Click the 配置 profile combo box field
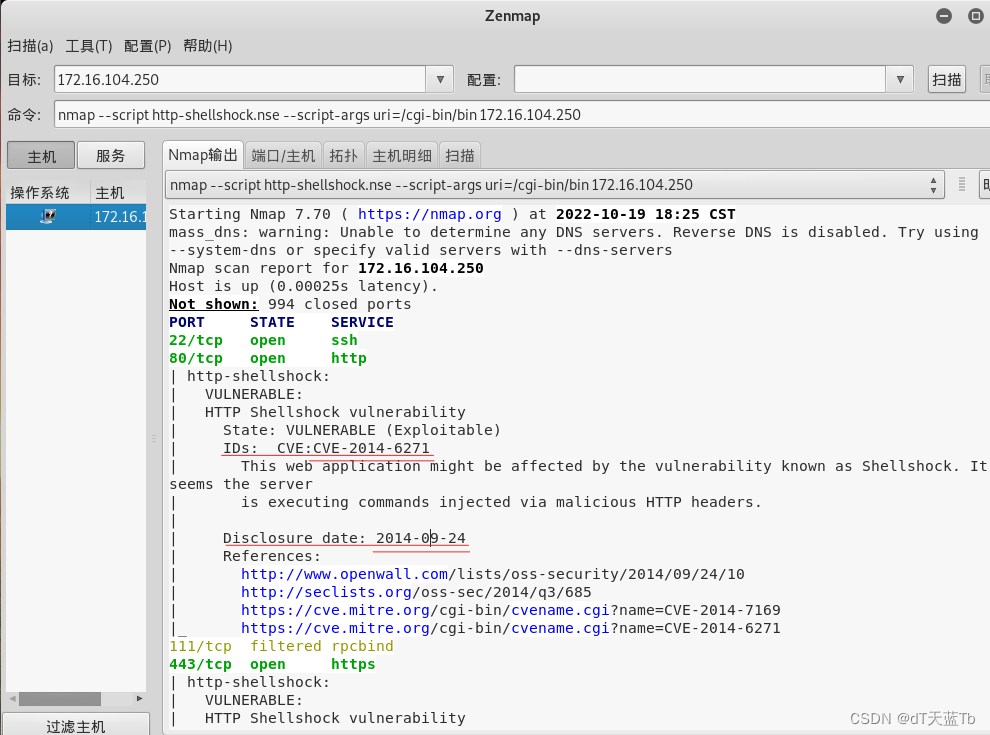This screenshot has width=990, height=735. (700, 80)
